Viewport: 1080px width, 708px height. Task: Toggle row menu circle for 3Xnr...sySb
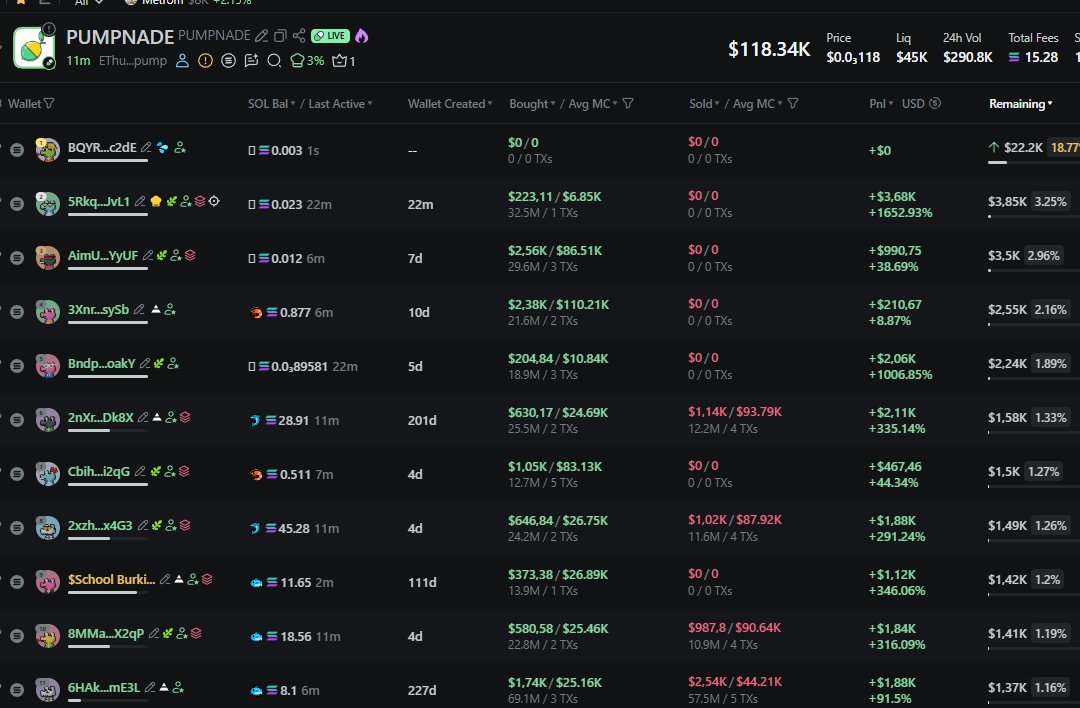pos(17,312)
